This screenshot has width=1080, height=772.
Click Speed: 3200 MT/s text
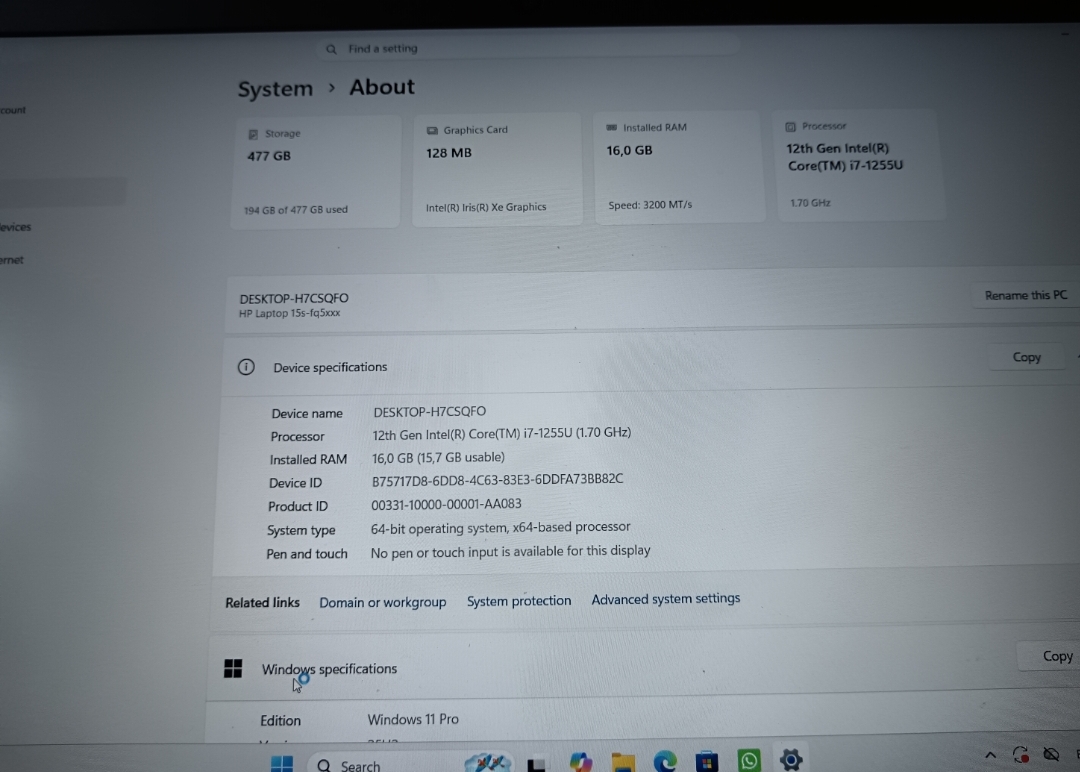click(x=650, y=205)
